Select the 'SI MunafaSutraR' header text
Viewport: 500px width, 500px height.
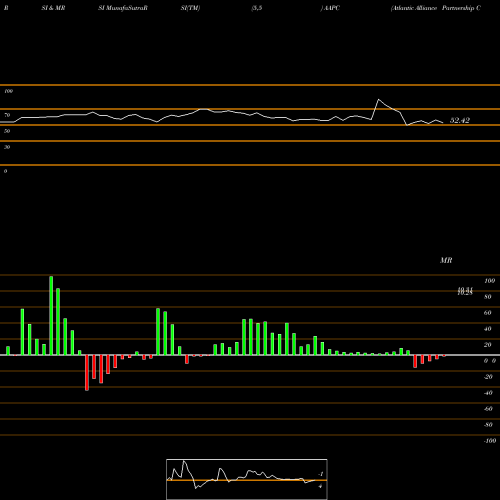123,8
